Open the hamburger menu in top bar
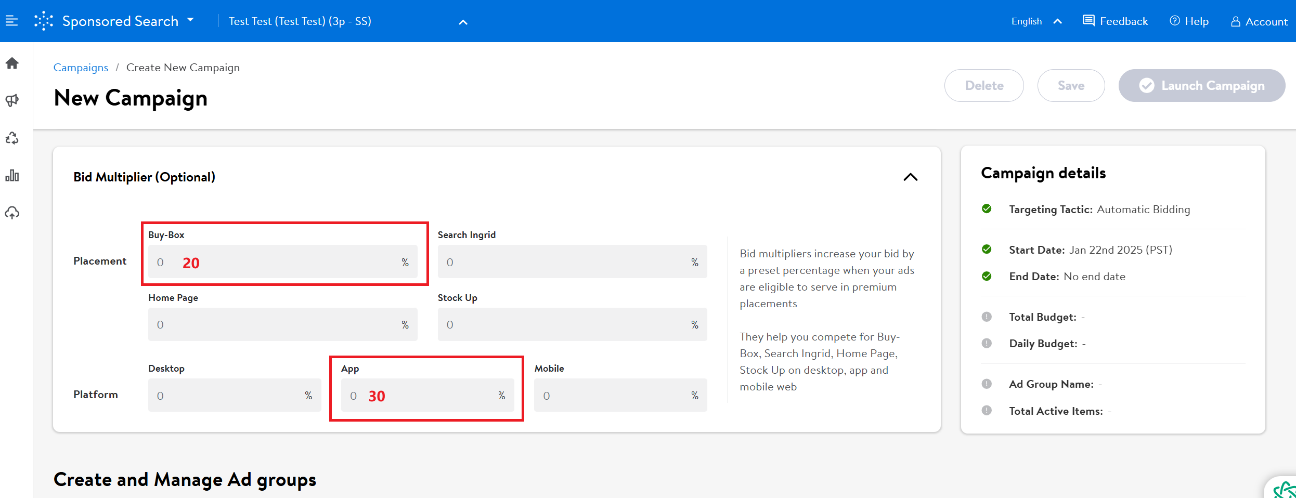This screenshot has width=1296, height=498. (11, 21)
